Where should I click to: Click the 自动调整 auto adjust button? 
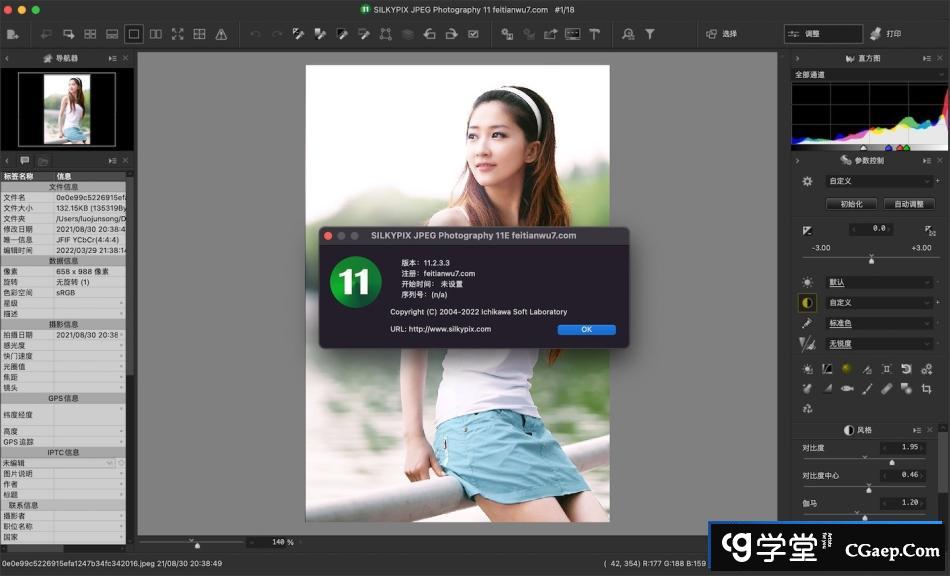pyautogui.click(x=908, y=204)
